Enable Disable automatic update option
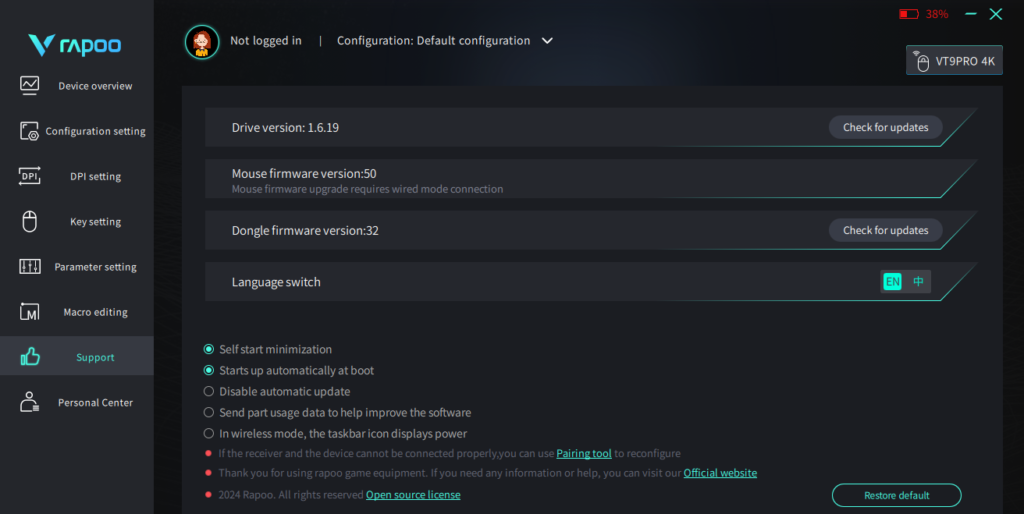 pos(209,391)
